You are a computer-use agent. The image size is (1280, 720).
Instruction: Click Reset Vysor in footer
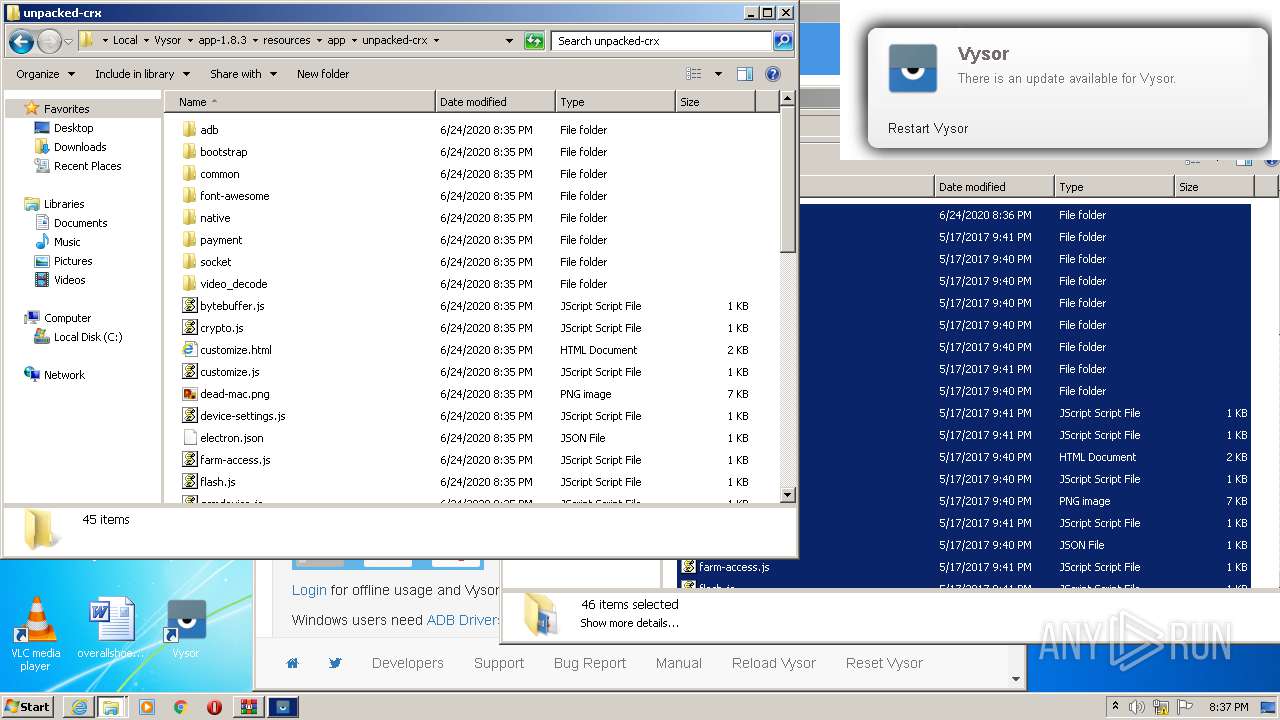click(x=884, y=663)
